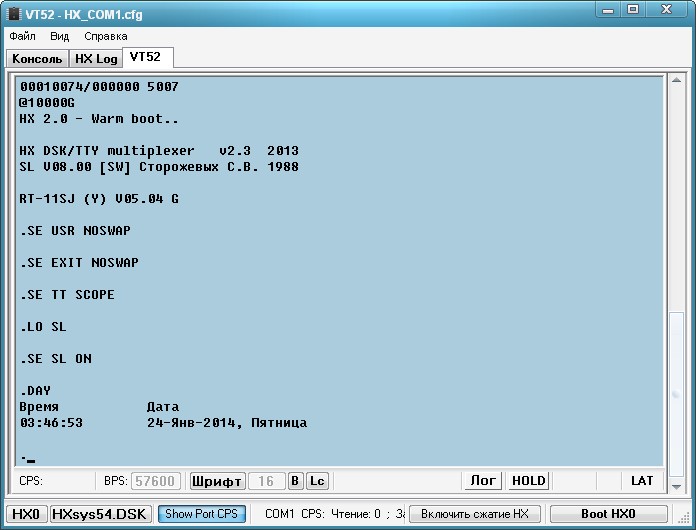Open the Файл menu
696x530 pixels.
tap(22, 36)
